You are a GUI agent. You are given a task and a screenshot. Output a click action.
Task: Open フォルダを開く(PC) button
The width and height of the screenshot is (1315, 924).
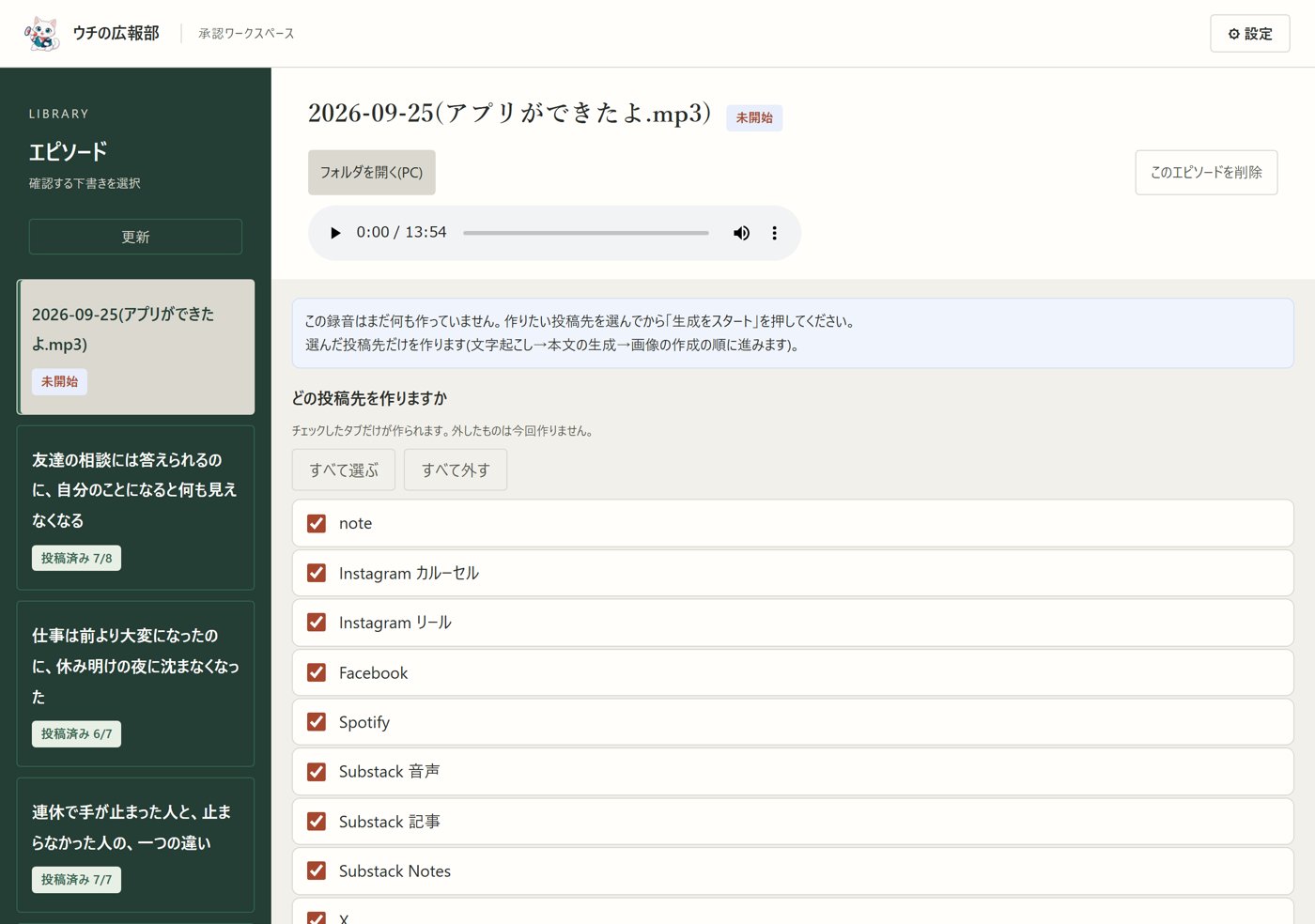[372, 173]
